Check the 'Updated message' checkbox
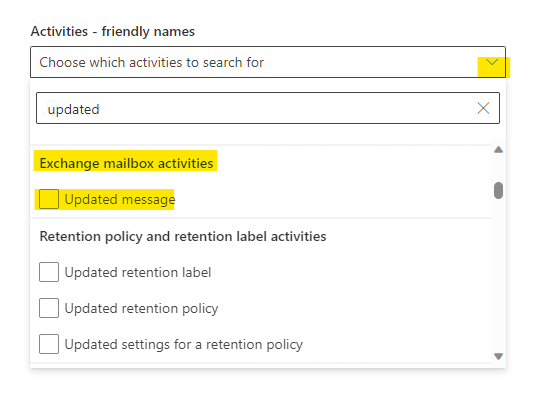 [49, 199]
